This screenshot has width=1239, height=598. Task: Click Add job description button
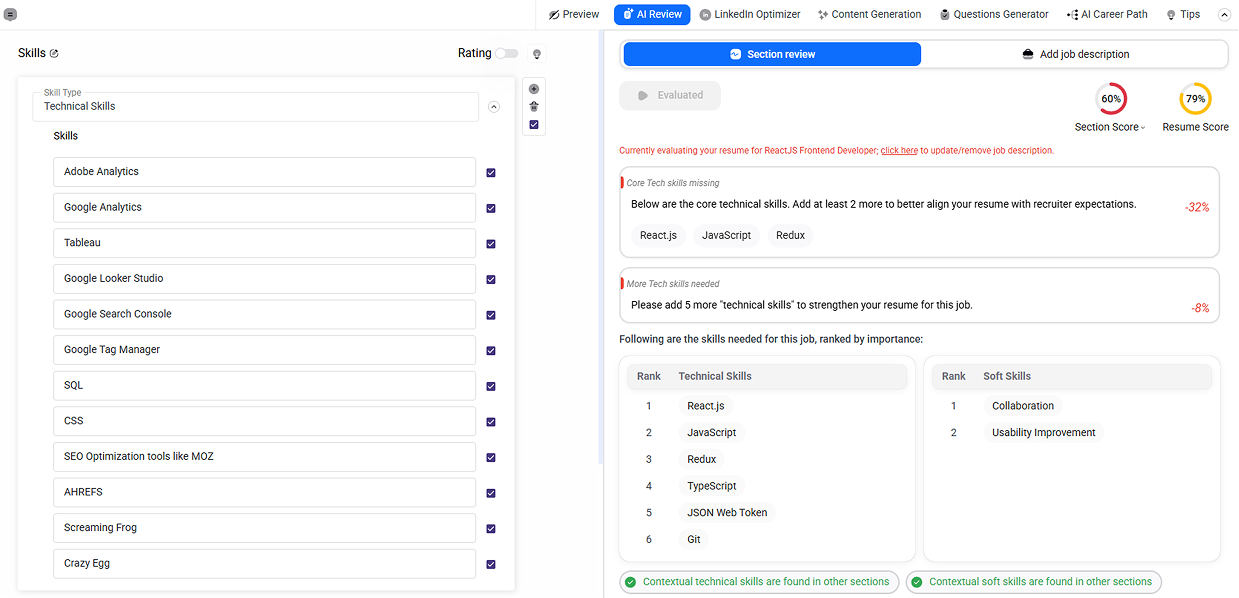(1076, 54)
